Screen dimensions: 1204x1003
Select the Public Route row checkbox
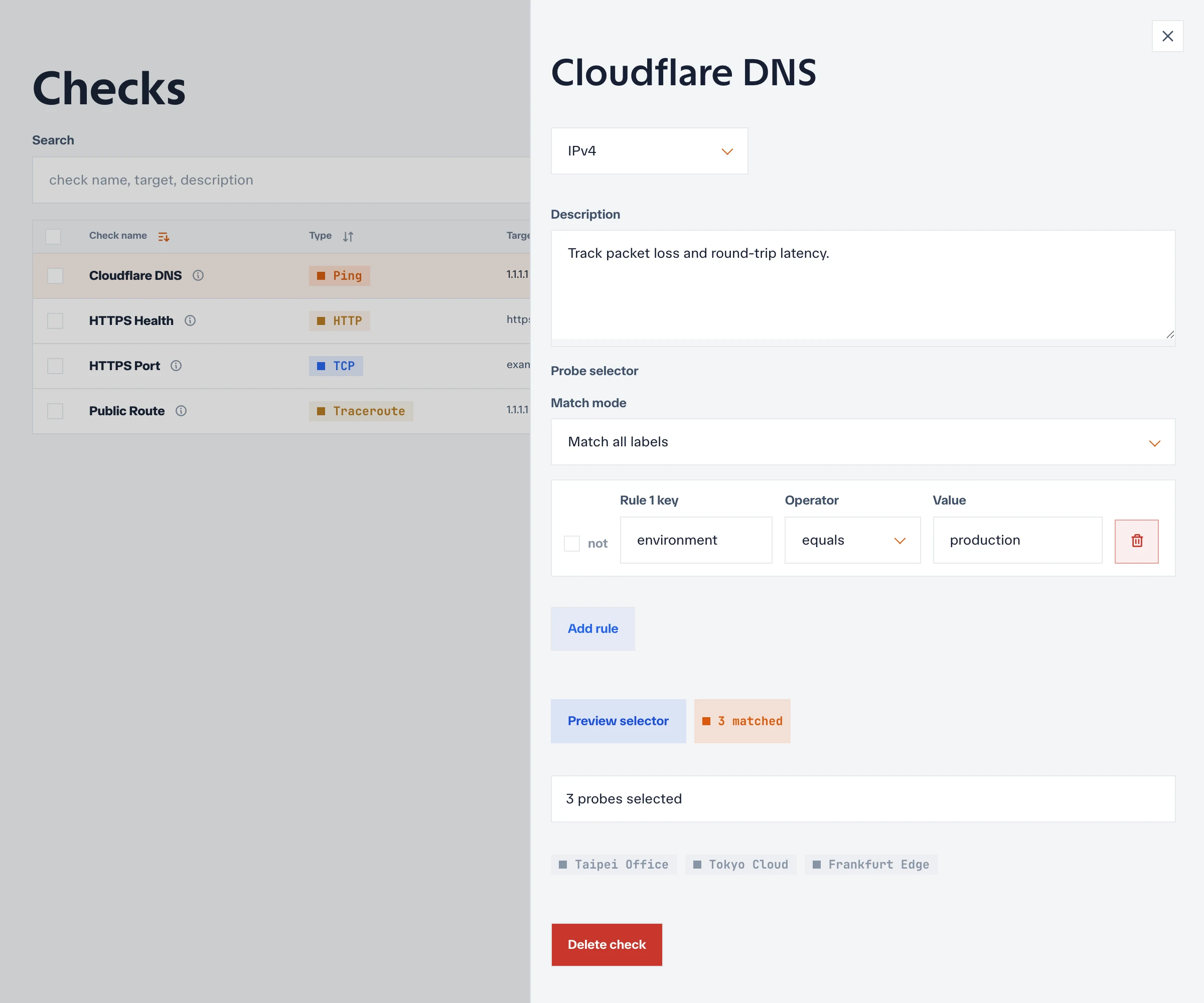55,411
